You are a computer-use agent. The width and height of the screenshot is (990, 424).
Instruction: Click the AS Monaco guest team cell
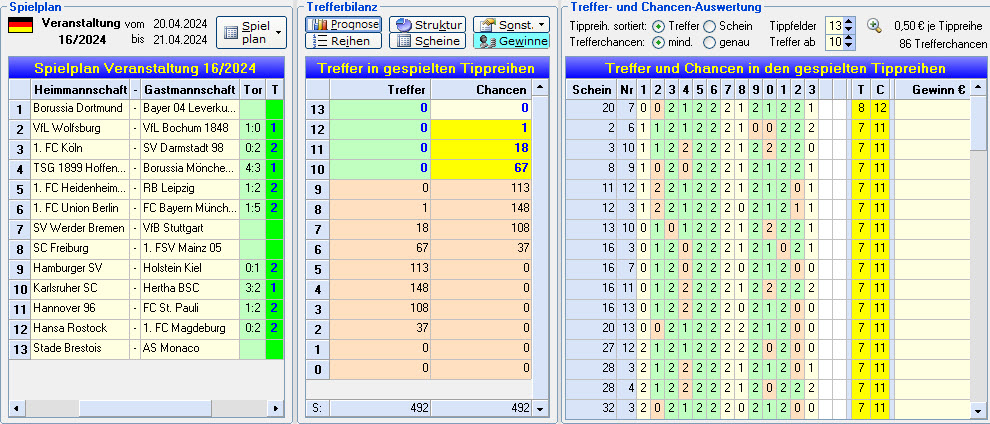(x=189, y=348)
